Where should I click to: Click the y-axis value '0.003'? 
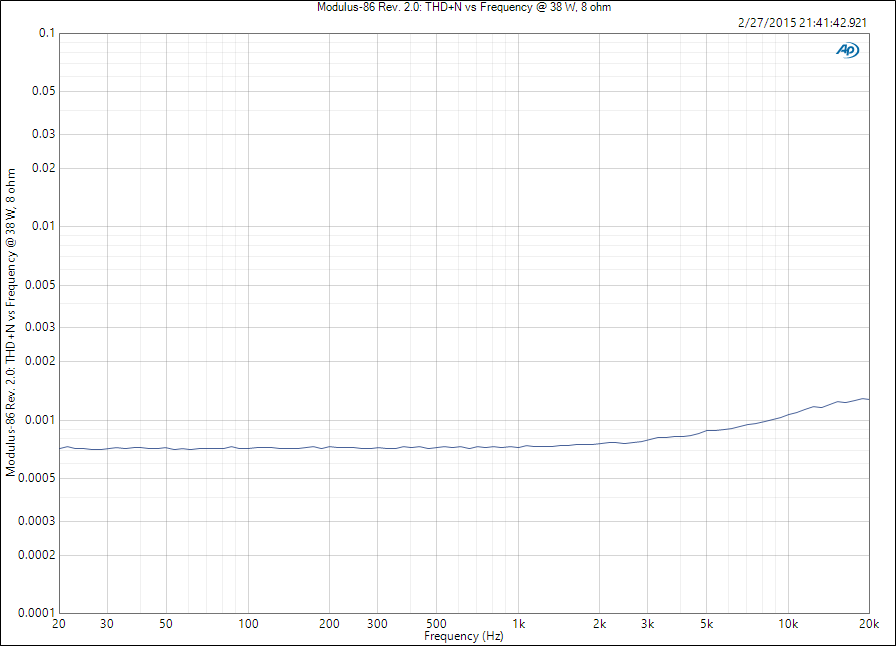point(41,327)
